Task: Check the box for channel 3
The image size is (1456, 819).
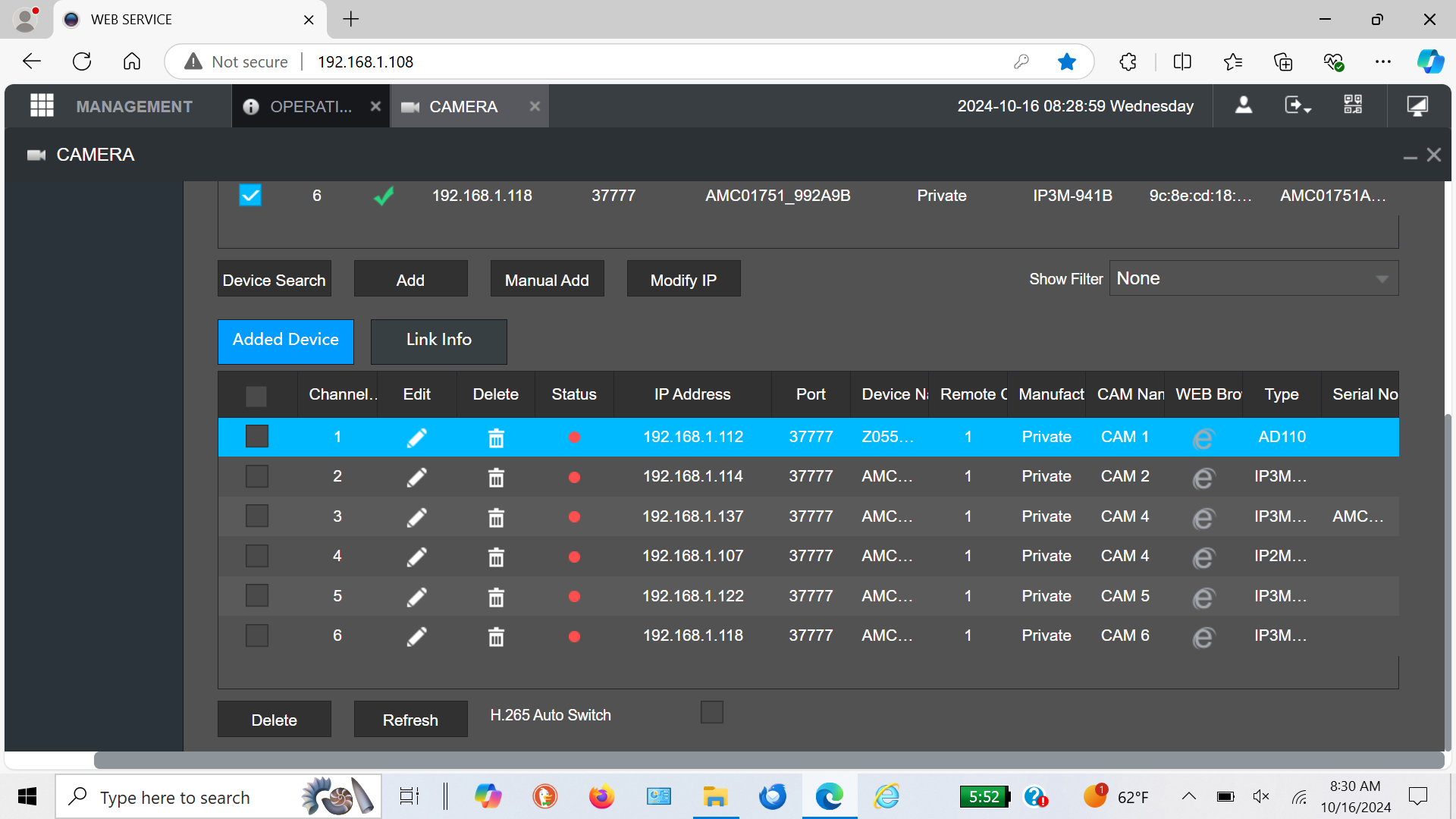Action: [x=257, y=516]
